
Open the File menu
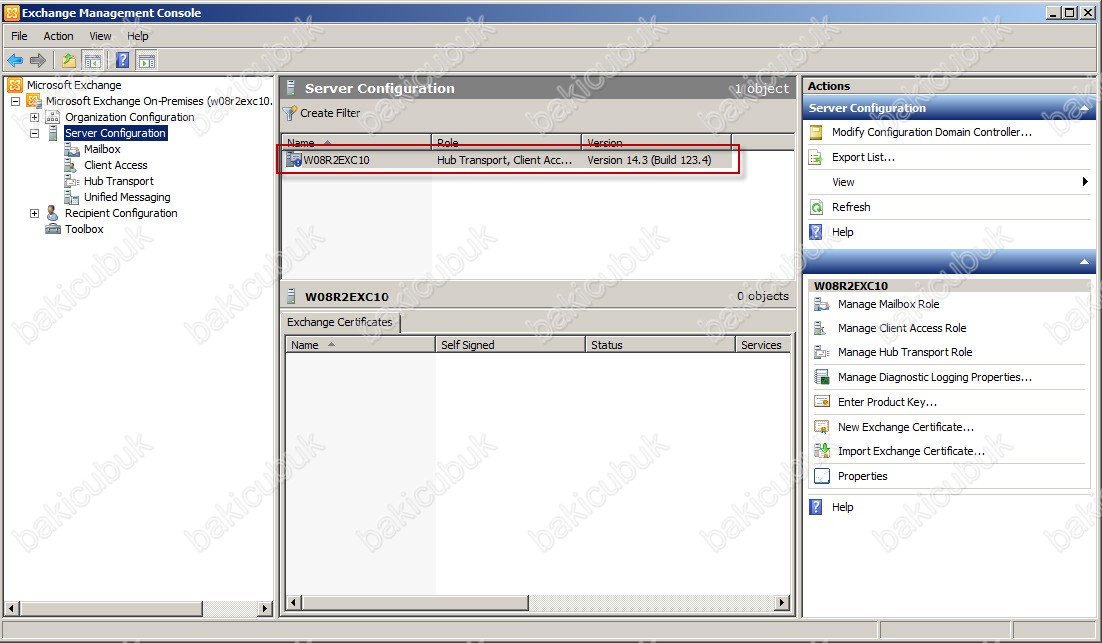pyautogui.click(x=20, y=36)
